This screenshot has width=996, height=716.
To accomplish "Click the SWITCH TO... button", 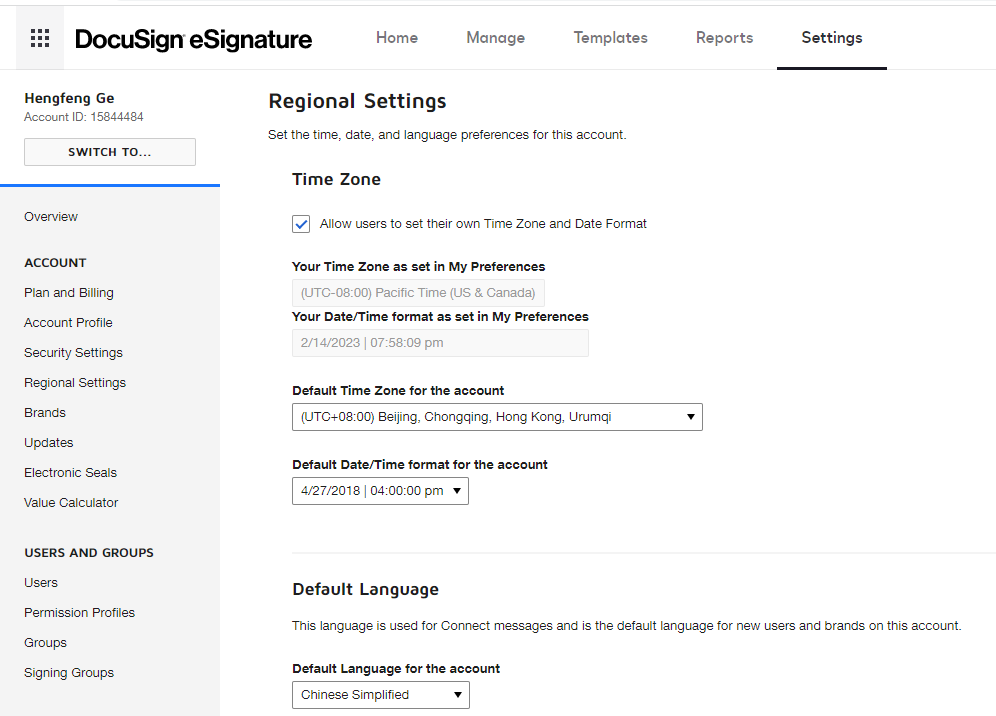I will pos(110,152).
